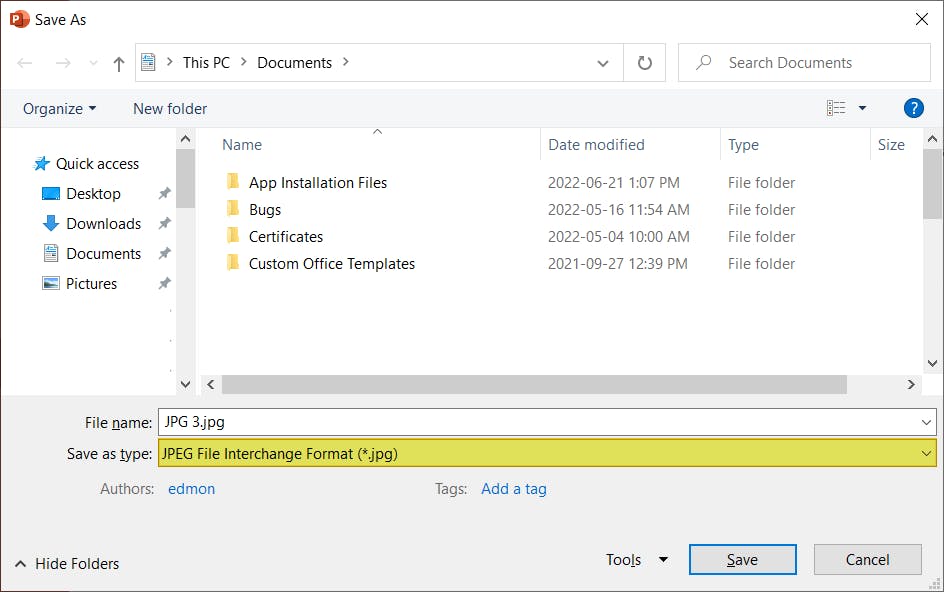Image resolution: width=944 pixels, height=592 pixels.
Task: Open the Tools dropdown menu
Action: (636, 559)
